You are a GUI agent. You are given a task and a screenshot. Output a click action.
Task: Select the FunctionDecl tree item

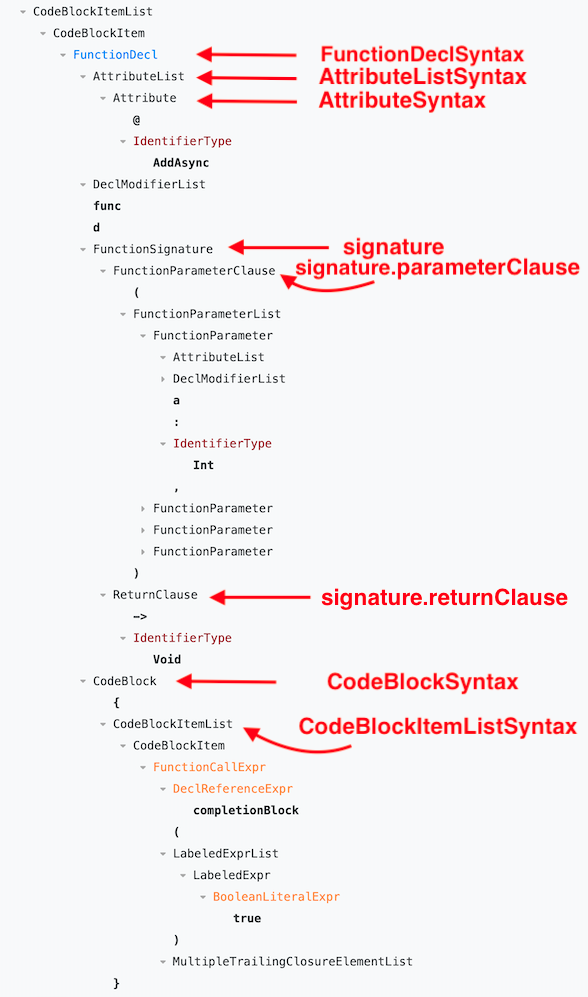tap(114, 54)
